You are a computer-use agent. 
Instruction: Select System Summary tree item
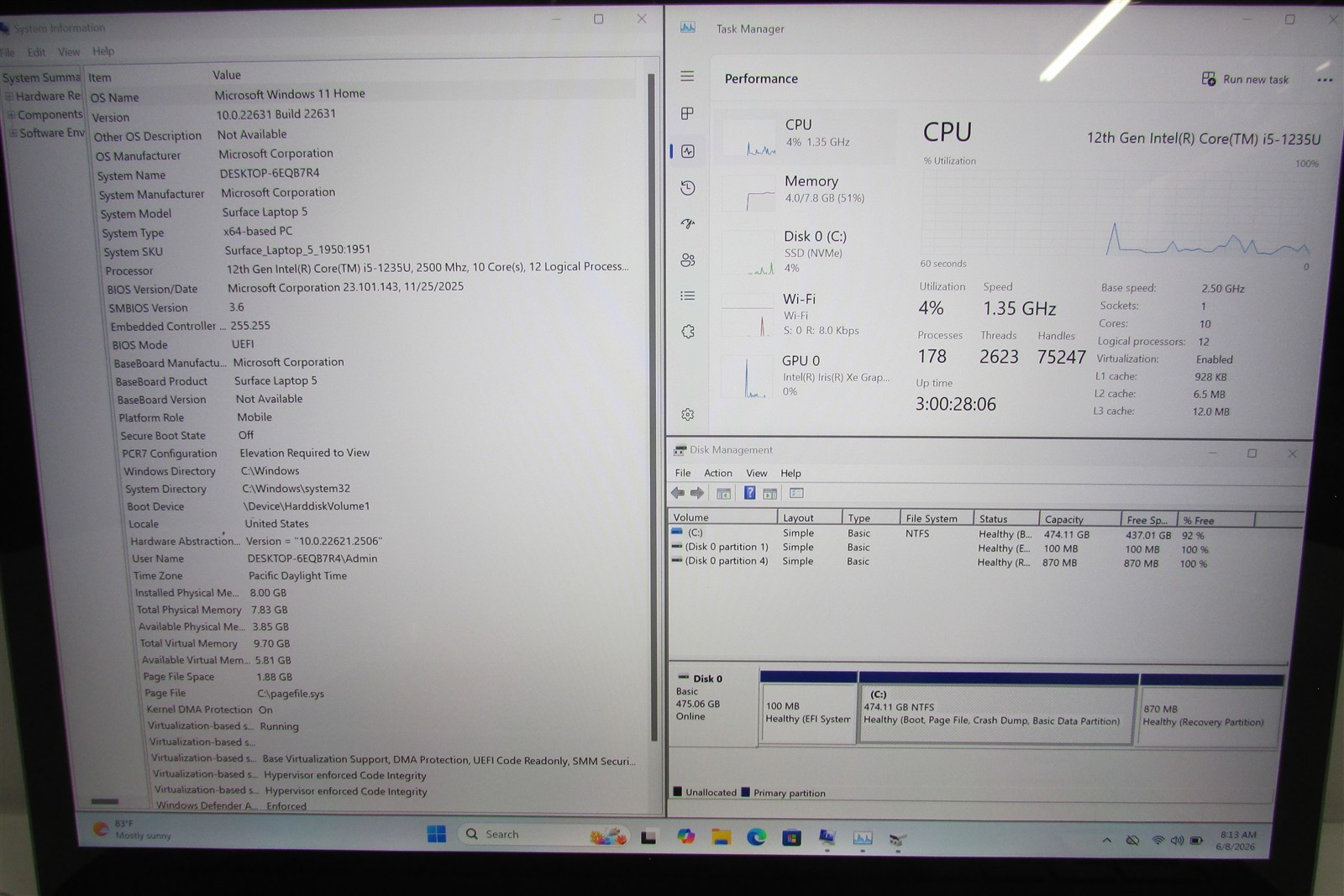point(41,77)
